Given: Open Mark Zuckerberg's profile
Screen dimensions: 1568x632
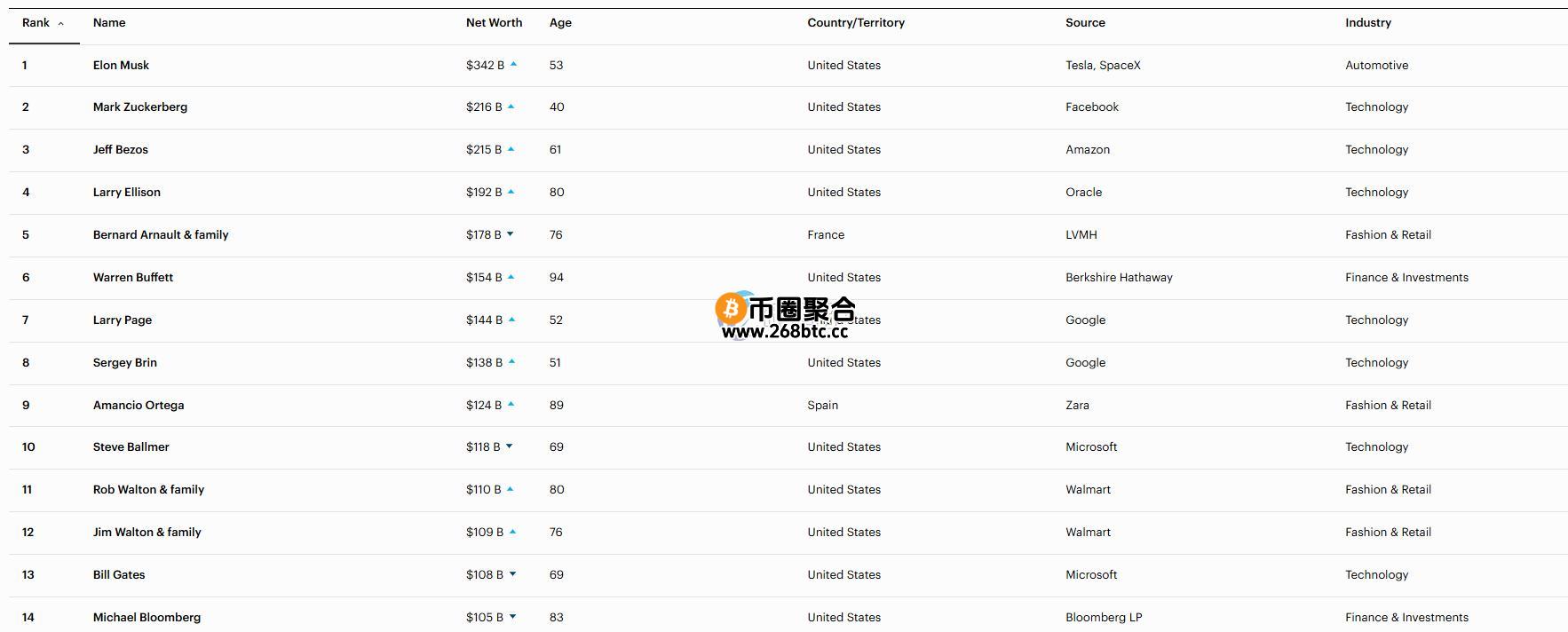Looking at the screenshot, I should pos(140,107).
